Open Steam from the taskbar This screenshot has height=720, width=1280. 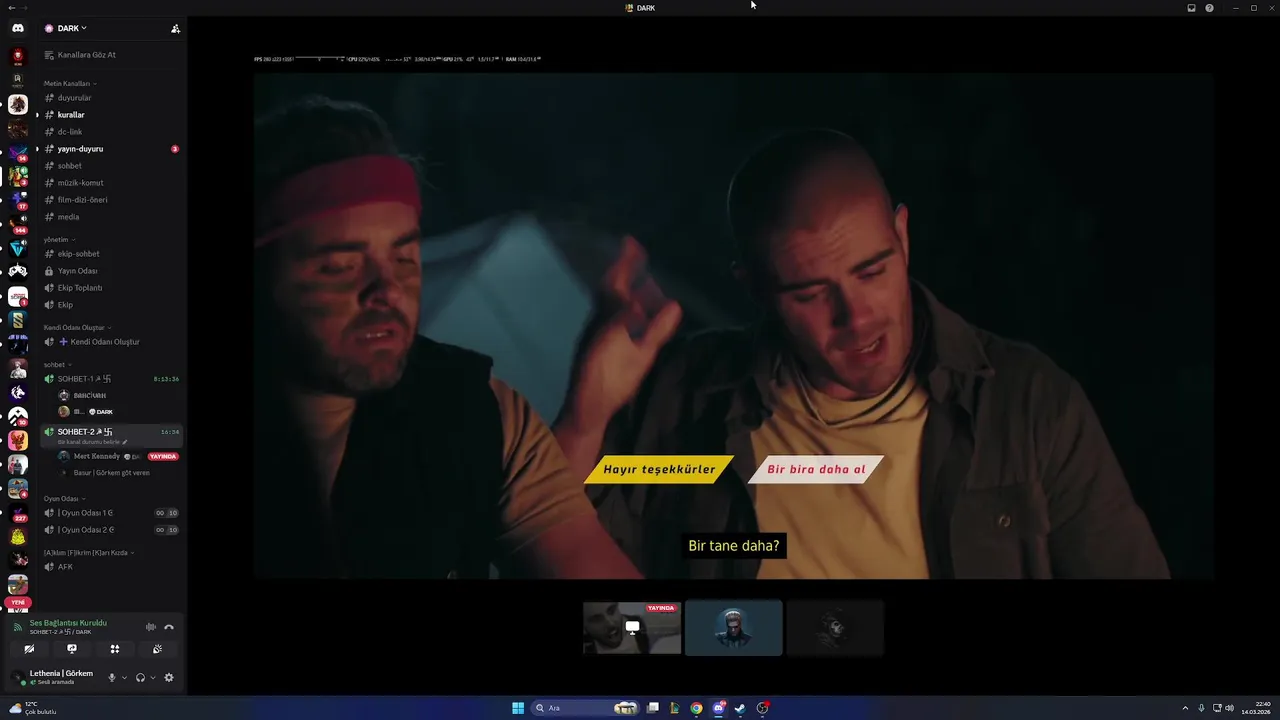740,708
